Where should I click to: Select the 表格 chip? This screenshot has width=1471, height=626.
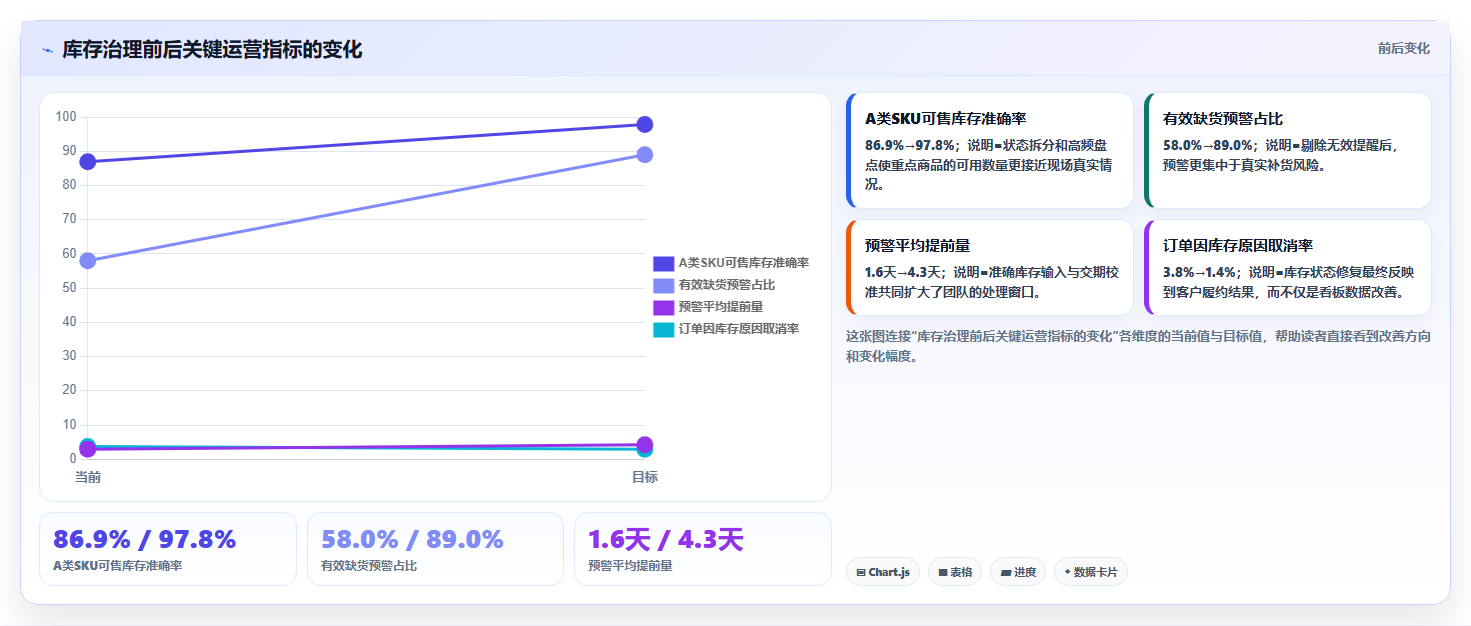pos(955,572)
